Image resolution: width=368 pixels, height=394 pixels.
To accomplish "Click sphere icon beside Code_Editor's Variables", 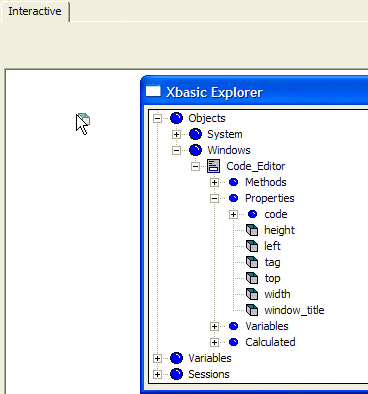I will tap(234, 326).
